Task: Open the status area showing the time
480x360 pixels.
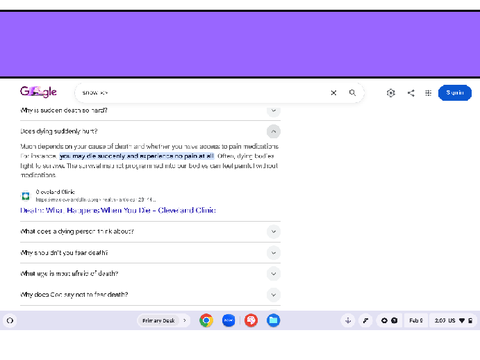Action: click(x=454, y=321)
